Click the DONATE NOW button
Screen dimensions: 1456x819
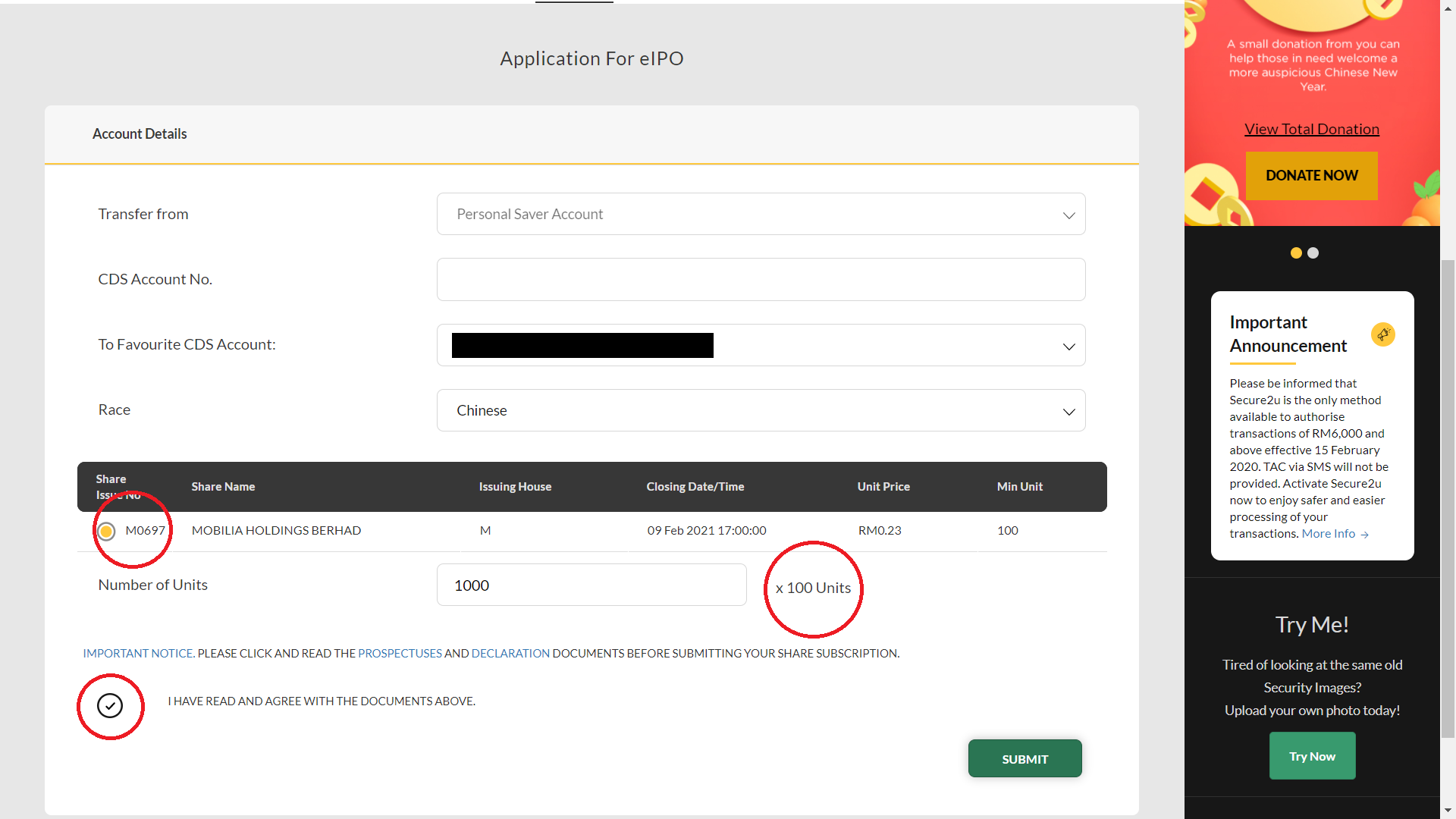click(1311, 175)
